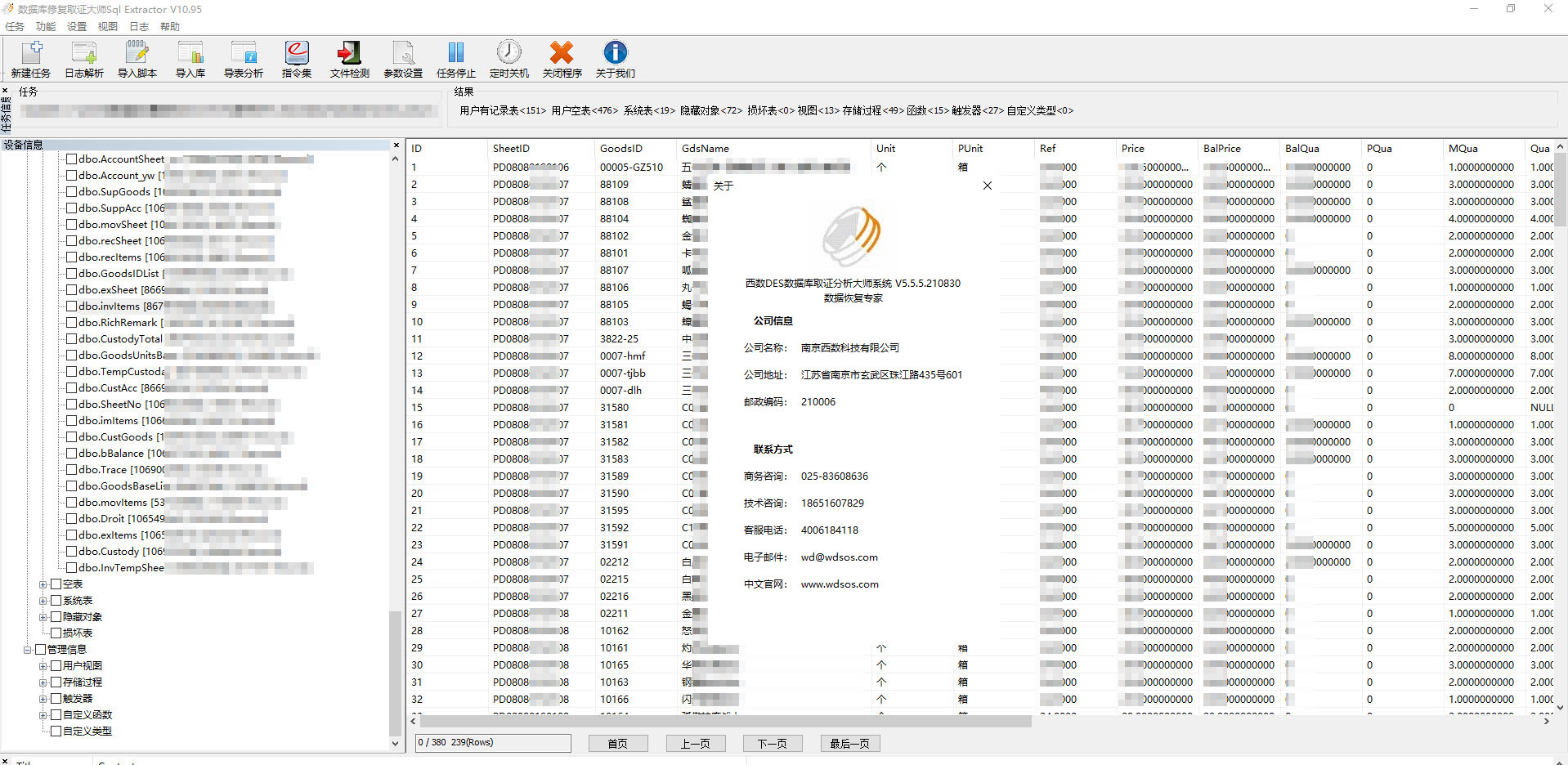Image resolution: width=1568 pixels, height=765 pixels.
Task: Check the dbo.Droit table checkbox
Action: coord(72,519)
